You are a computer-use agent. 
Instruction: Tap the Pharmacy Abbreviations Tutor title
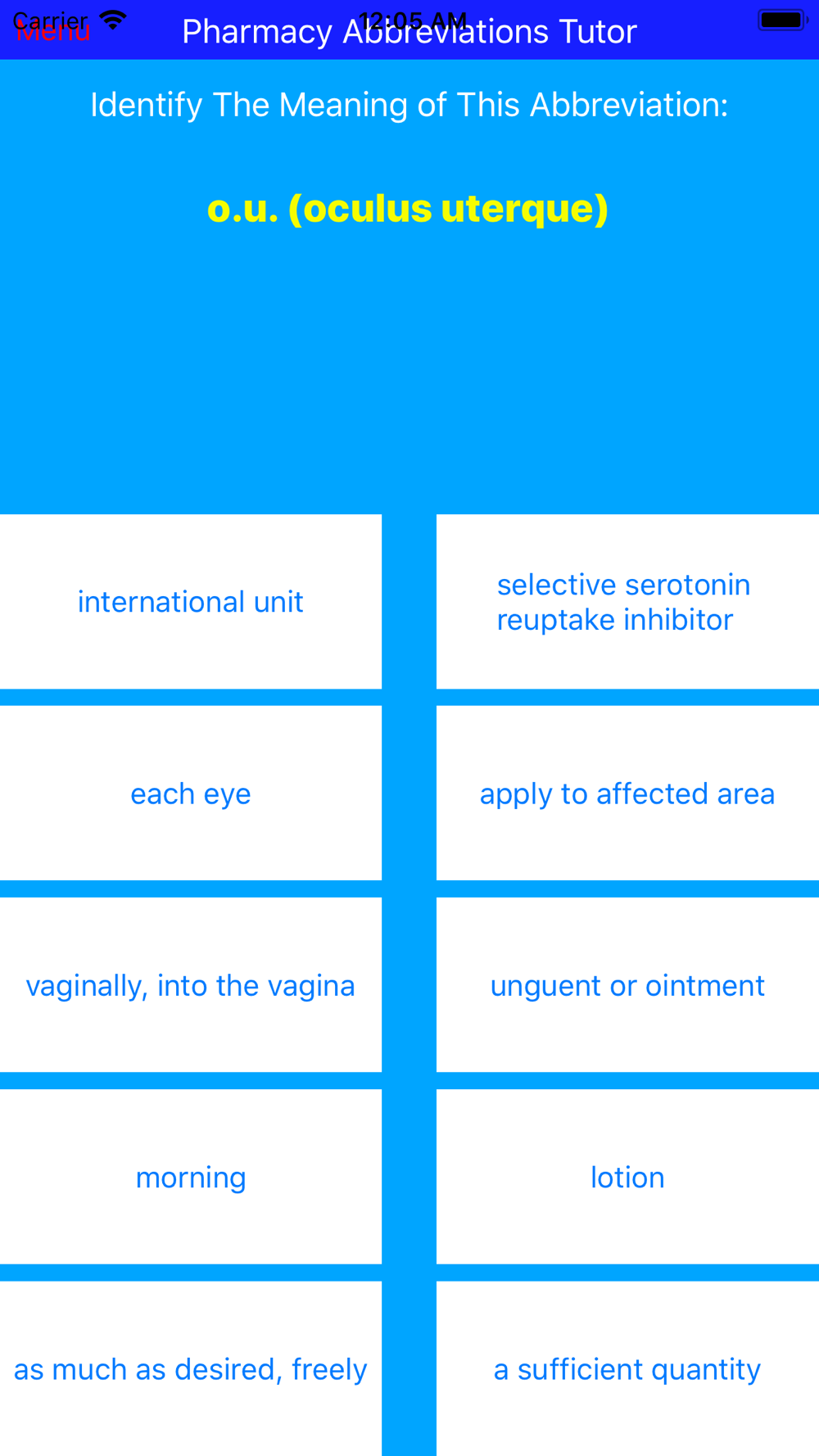click(409, 33)
